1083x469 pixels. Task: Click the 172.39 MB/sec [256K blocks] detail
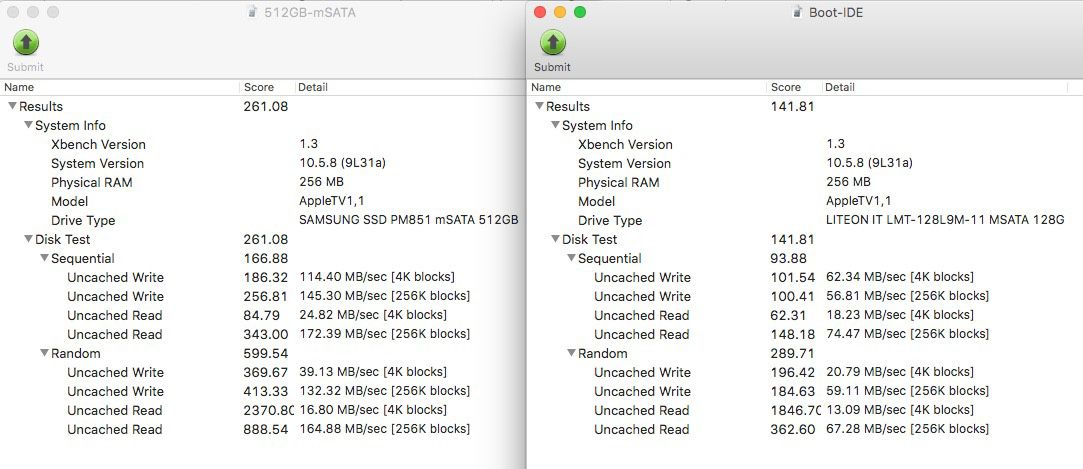pyautogui.click(x=385, y=334)
